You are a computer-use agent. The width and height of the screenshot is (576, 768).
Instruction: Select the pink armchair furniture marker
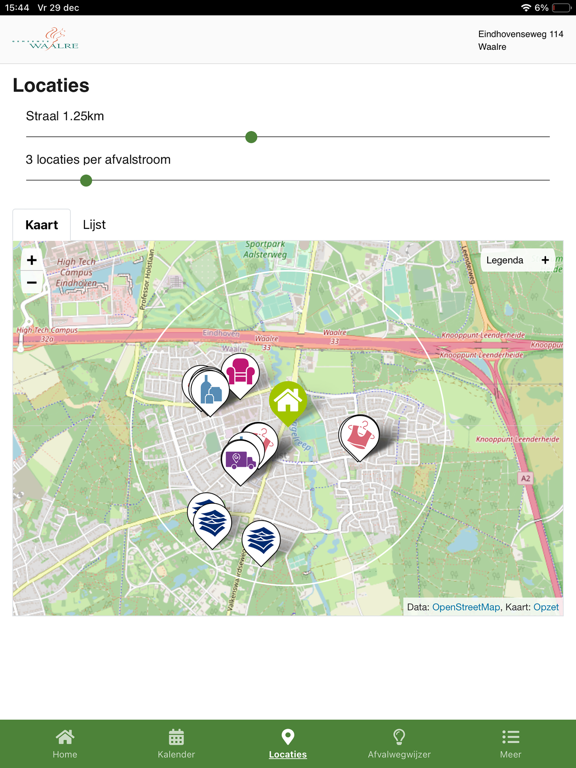pyautogui.click(x=240, y=374)
